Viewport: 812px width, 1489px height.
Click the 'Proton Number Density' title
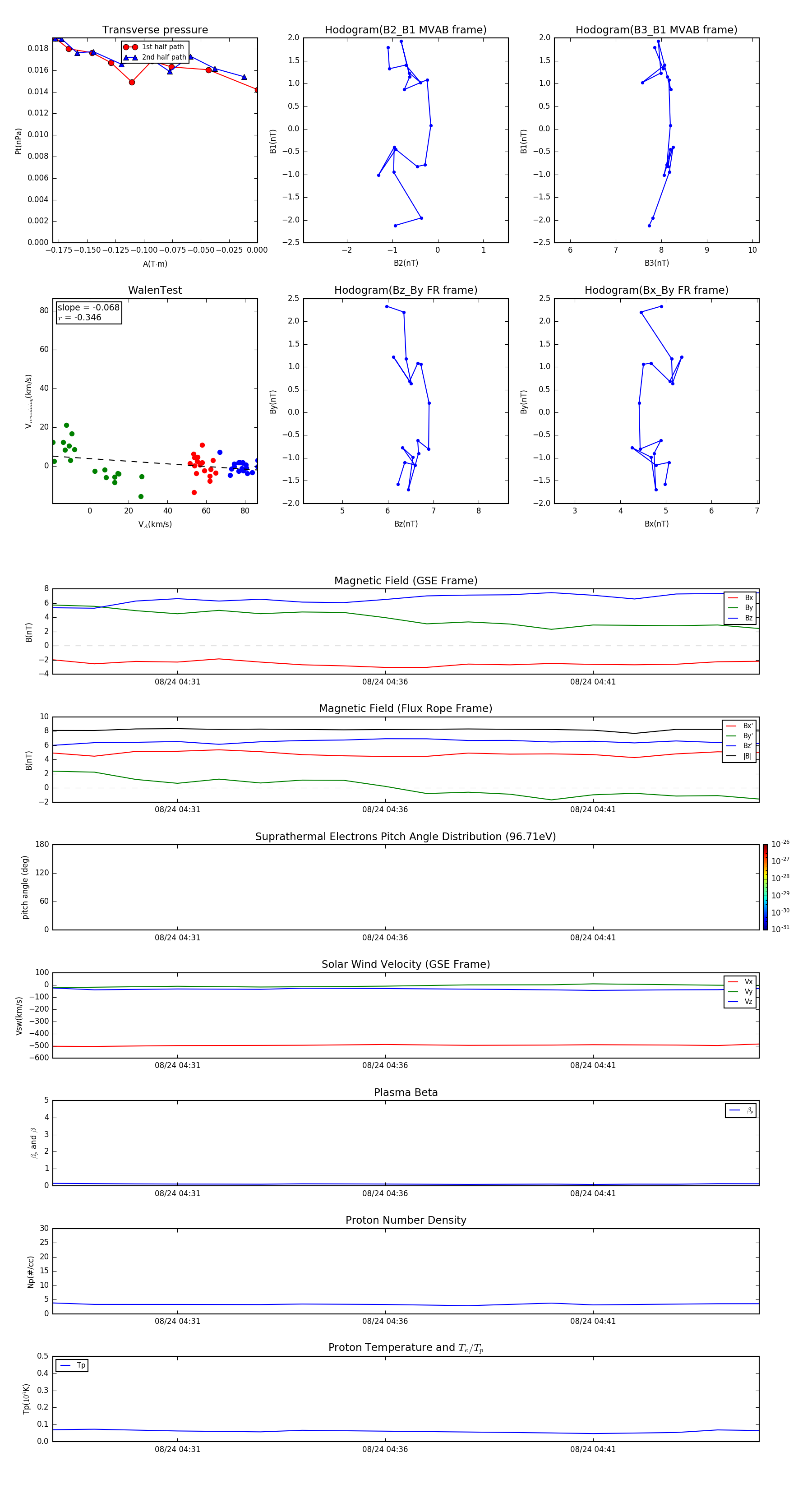tap(406, 1221)
